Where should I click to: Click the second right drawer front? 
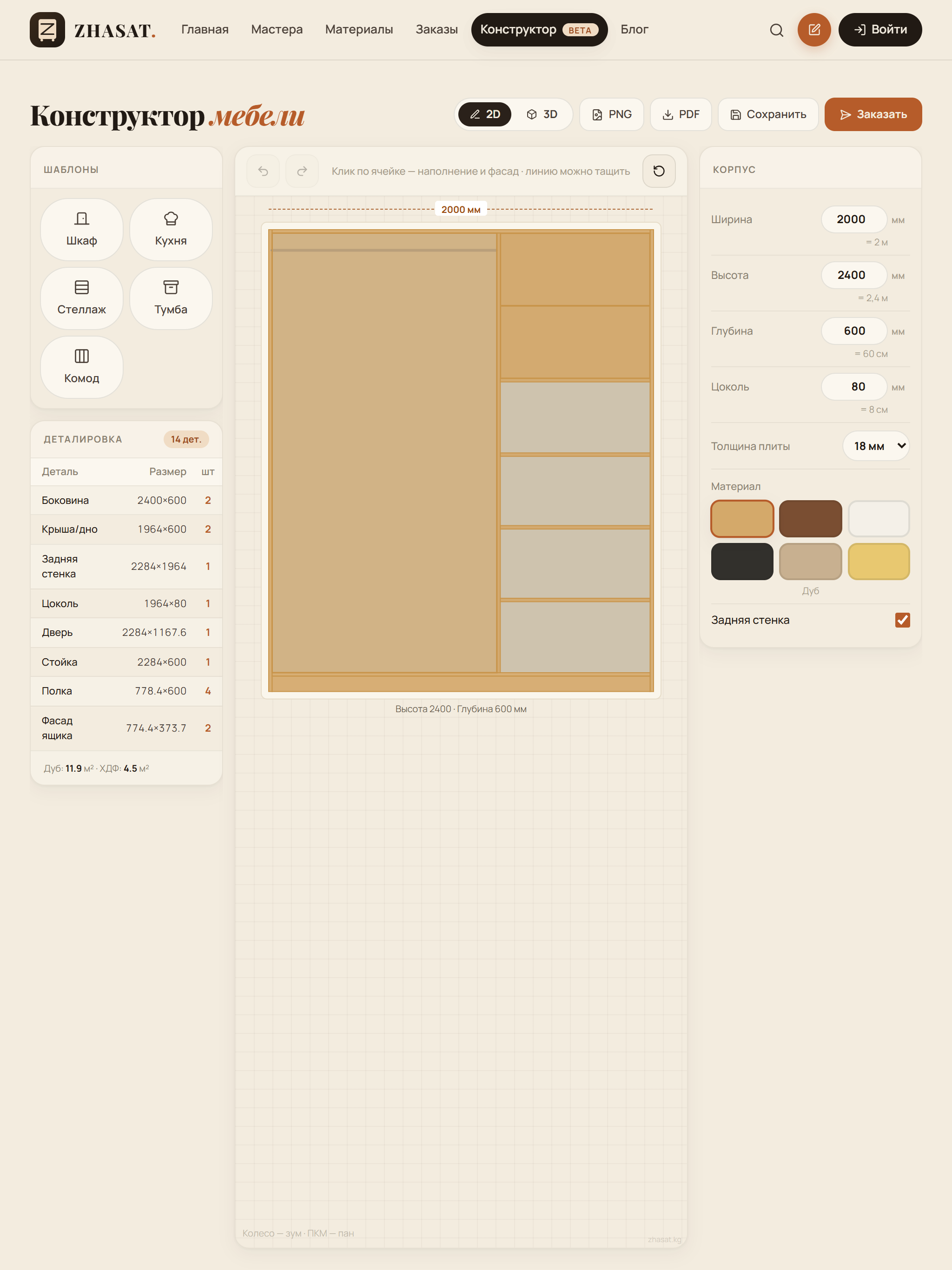(x=575, y=342)
